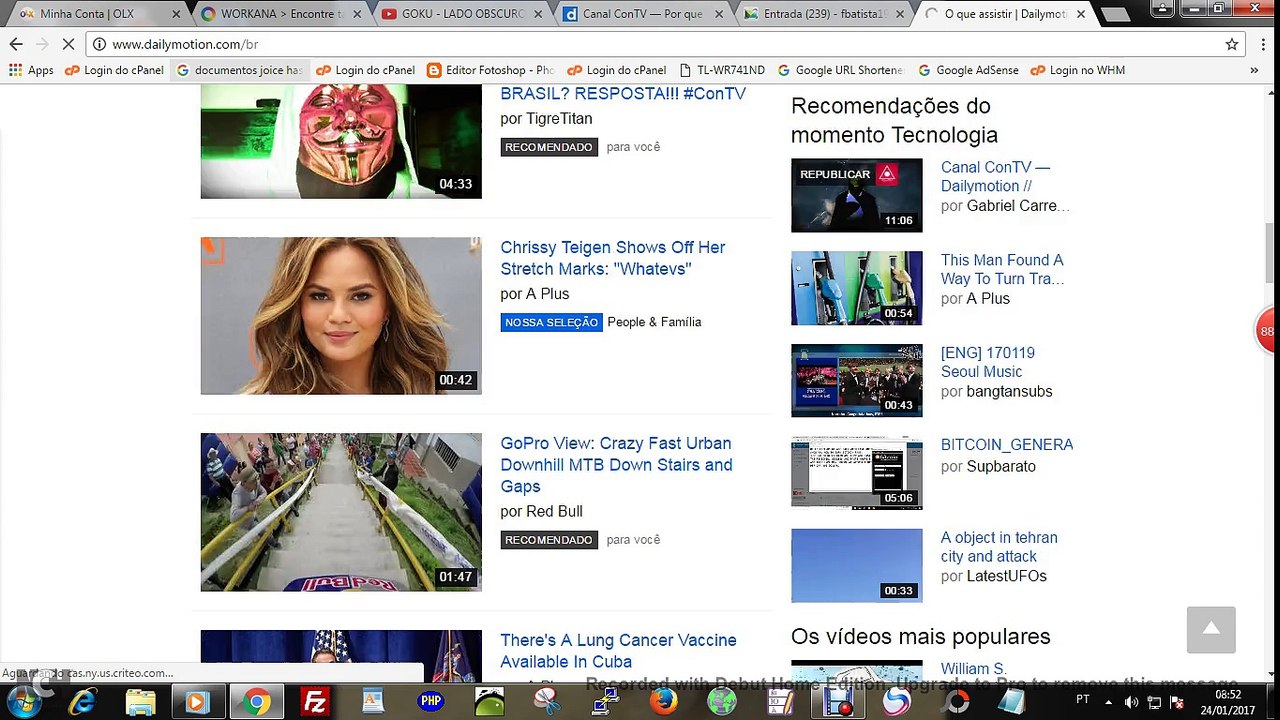Switch to the GOKU LADO OBSCURO tab
The image size is (1280, 720).
(x=460, y=14)
